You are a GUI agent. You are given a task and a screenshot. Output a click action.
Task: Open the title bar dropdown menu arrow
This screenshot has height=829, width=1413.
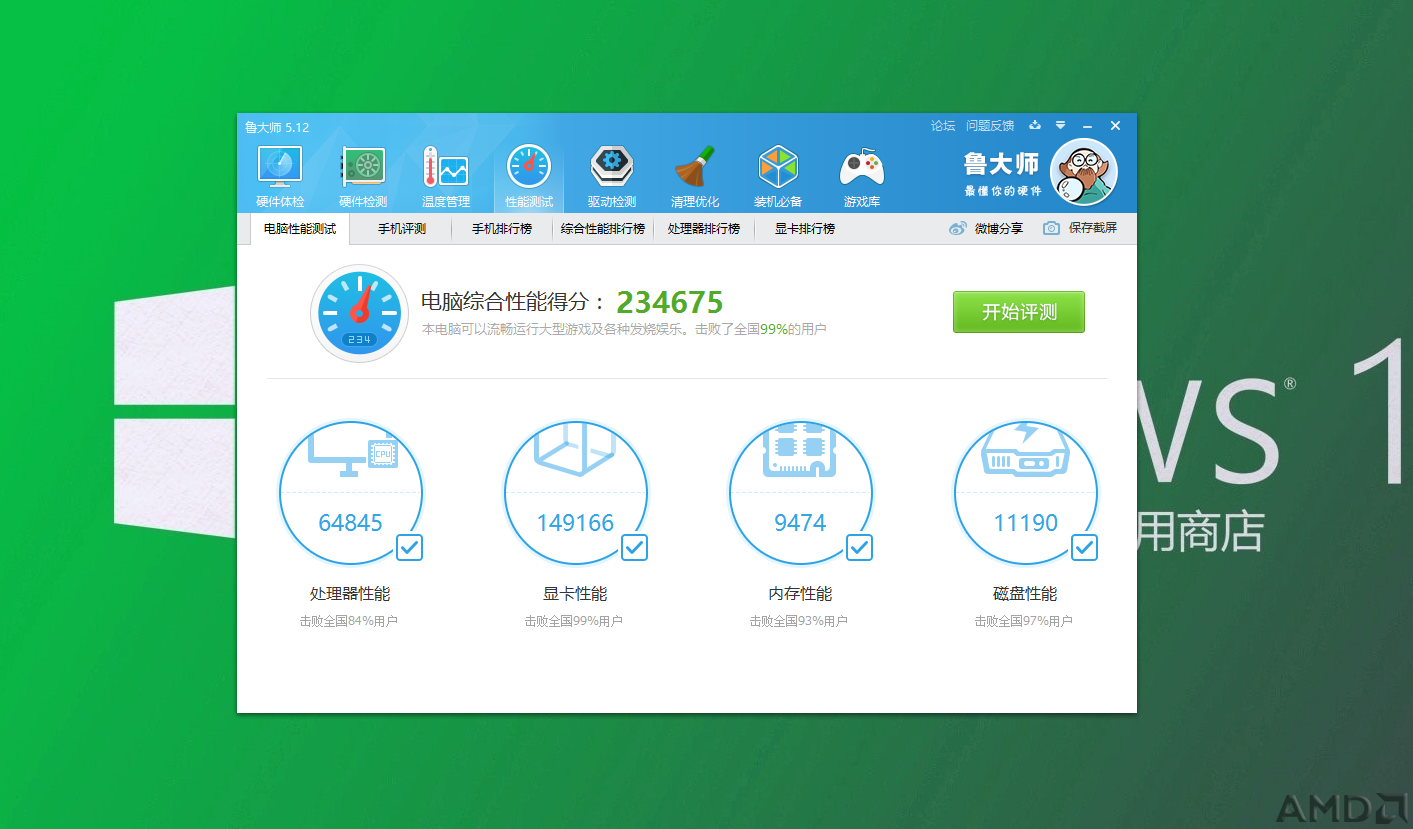pyautogui.click(x=1061, y=125)
